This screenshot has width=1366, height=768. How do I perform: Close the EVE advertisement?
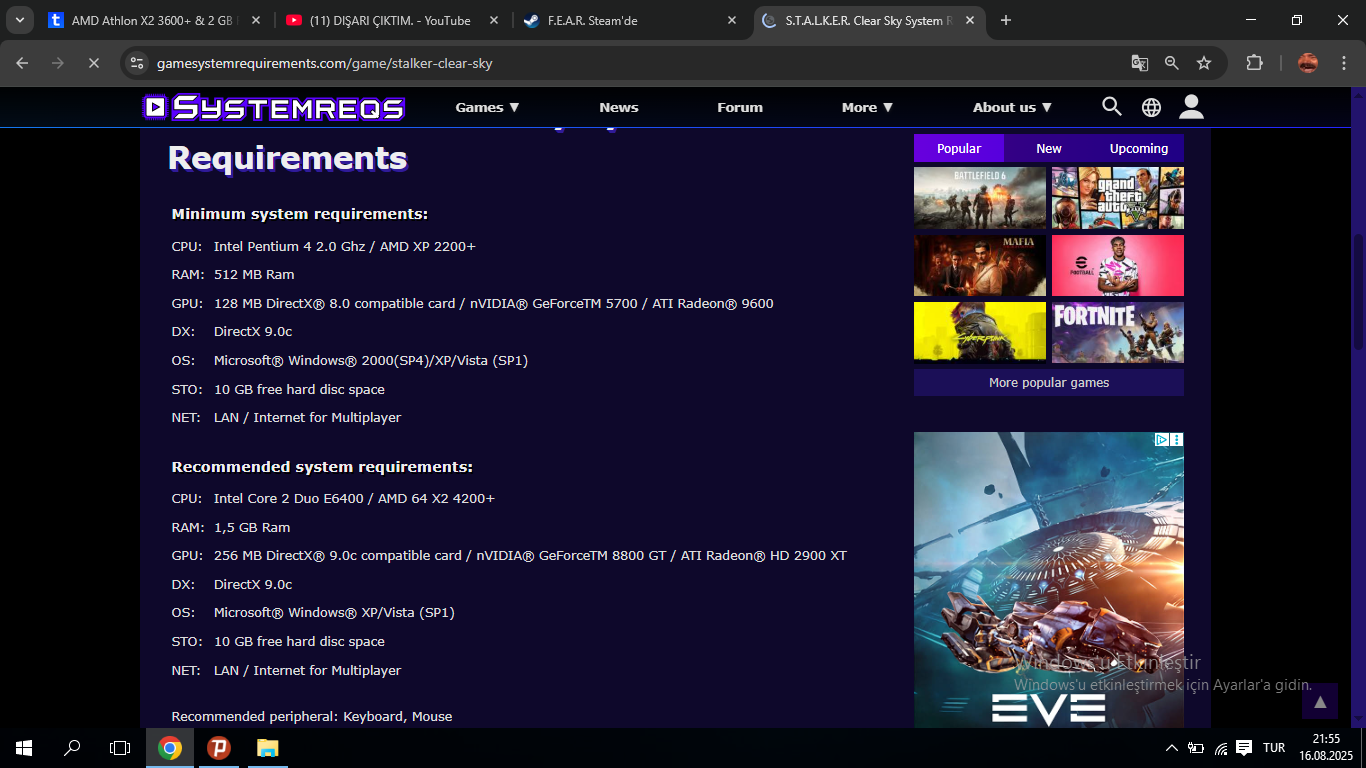pyautogui.click(x=1177, y=439)
